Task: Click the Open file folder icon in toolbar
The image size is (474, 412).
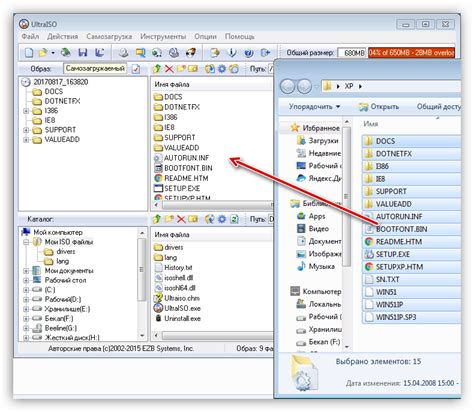Action: click(x=43, y=53)
